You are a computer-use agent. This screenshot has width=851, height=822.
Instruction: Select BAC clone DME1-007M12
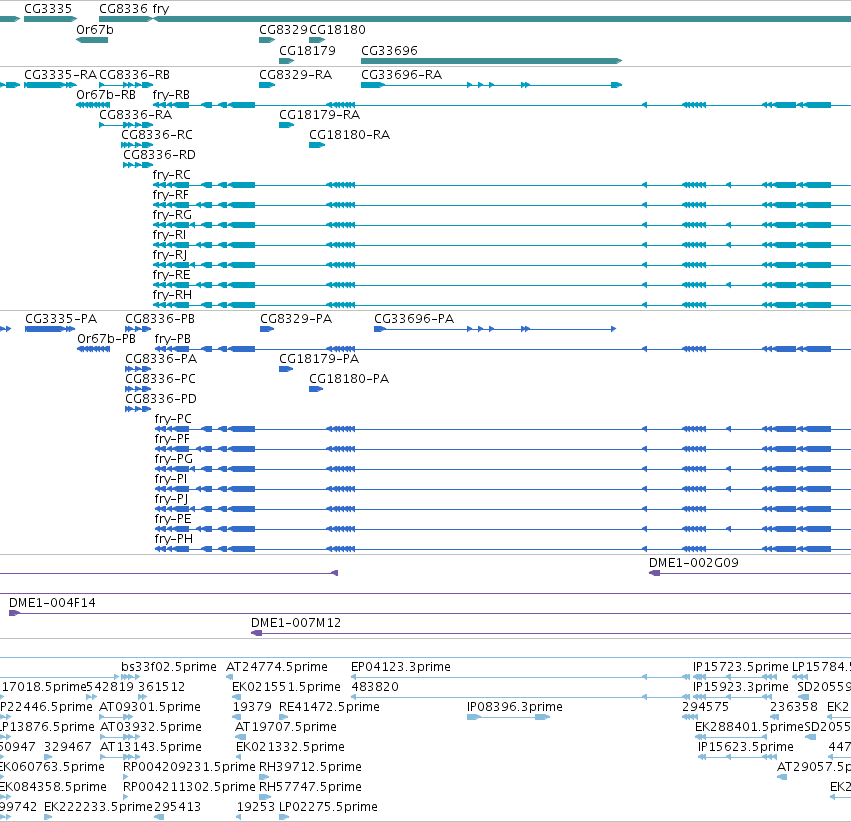point(296,623)
